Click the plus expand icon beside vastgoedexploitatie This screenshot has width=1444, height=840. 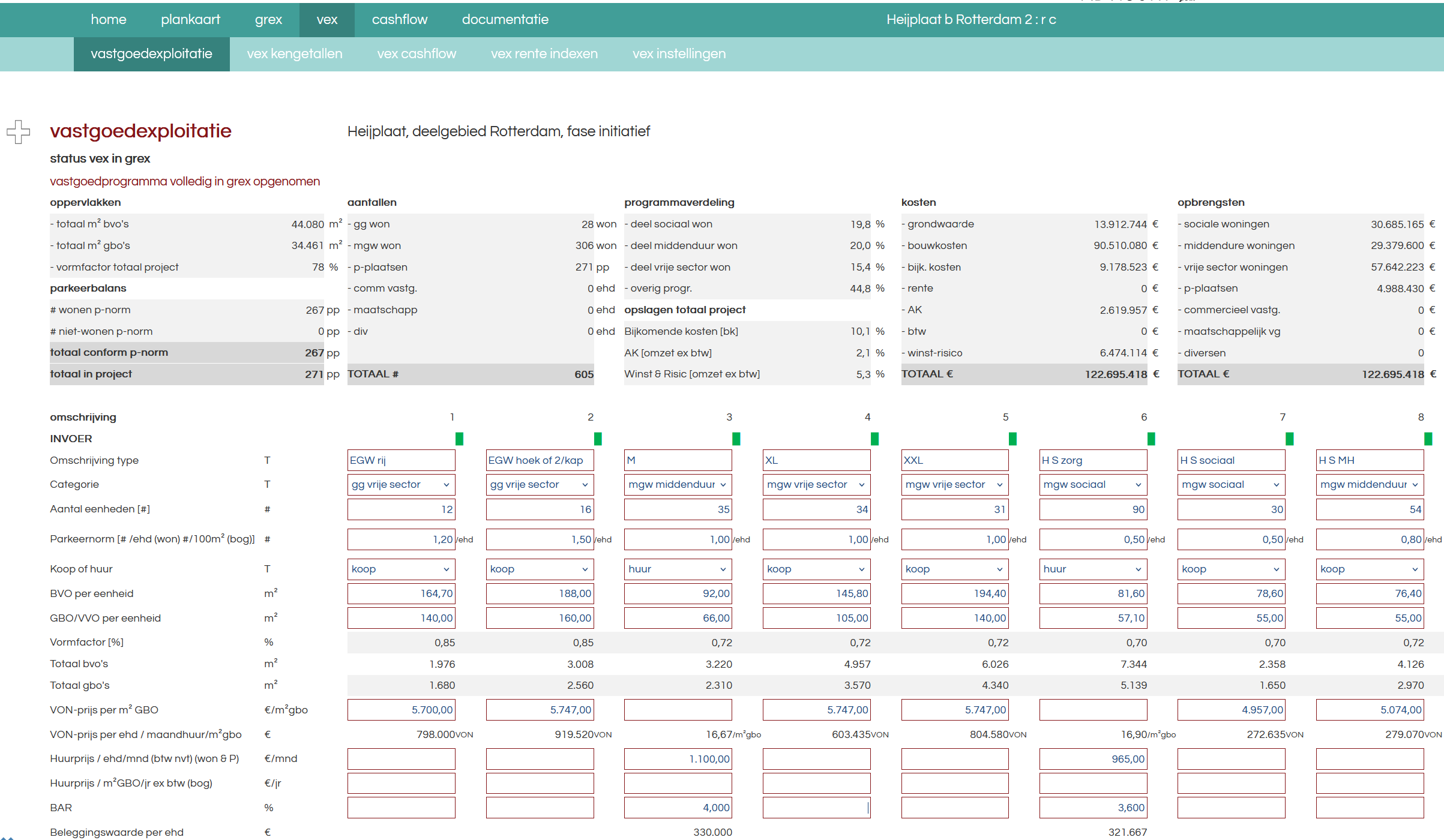click(x=19, y=131)
